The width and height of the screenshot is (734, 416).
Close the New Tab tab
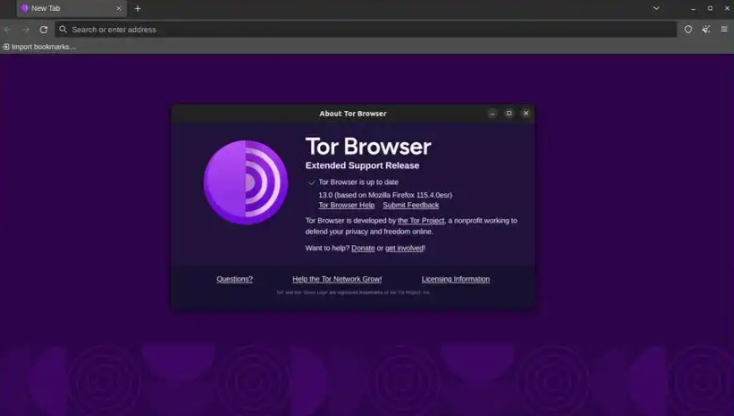tap(118, 8)
